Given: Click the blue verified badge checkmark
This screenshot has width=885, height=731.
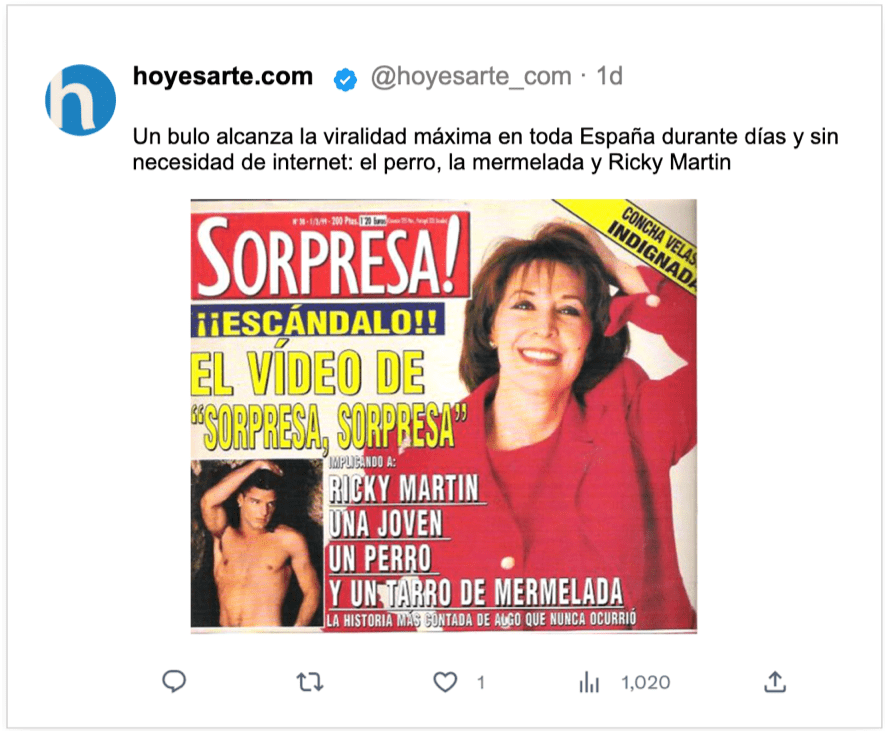Looking at the screenshot, I should [x=345, y=79].
